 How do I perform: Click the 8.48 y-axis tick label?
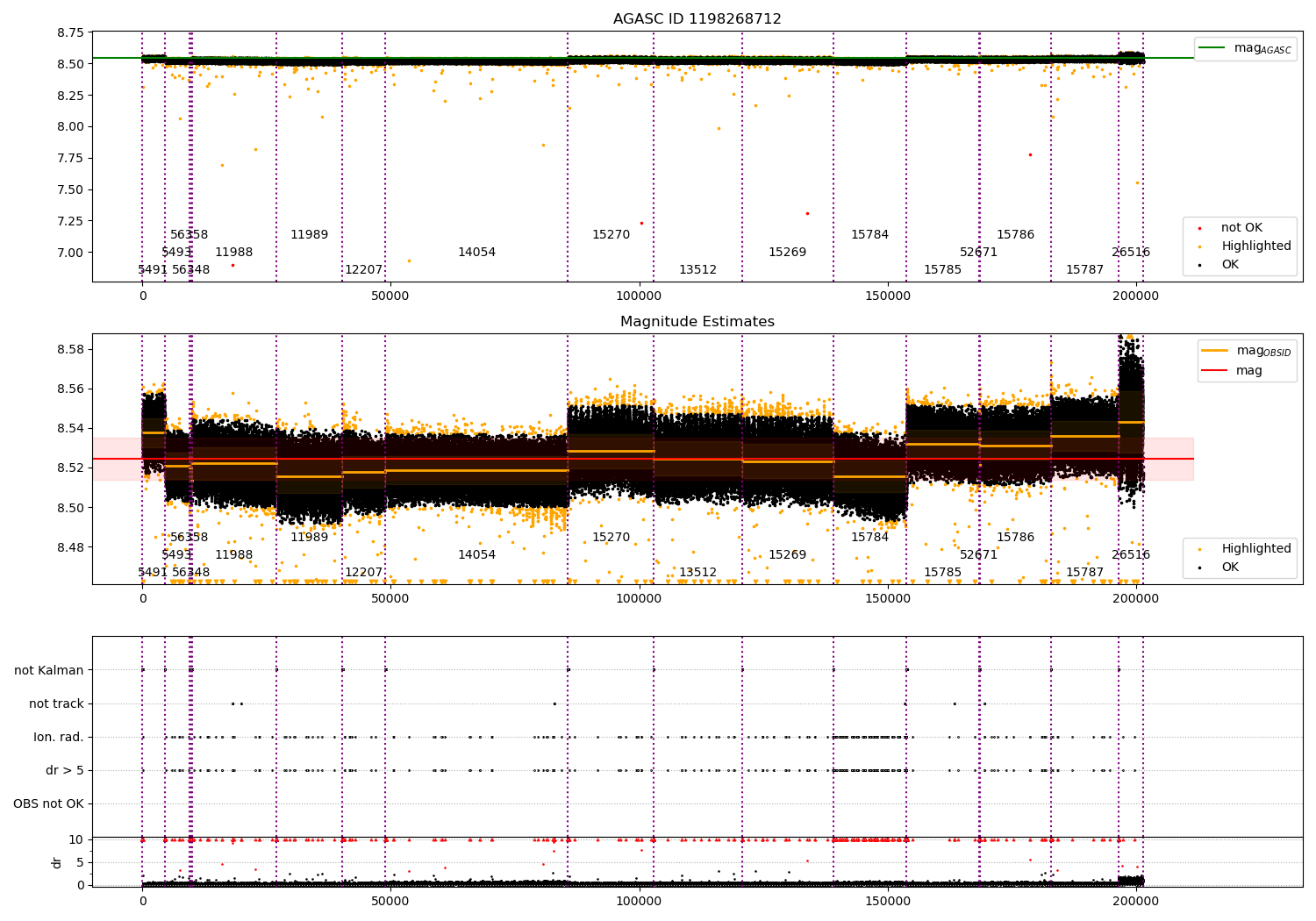(70, 548)
